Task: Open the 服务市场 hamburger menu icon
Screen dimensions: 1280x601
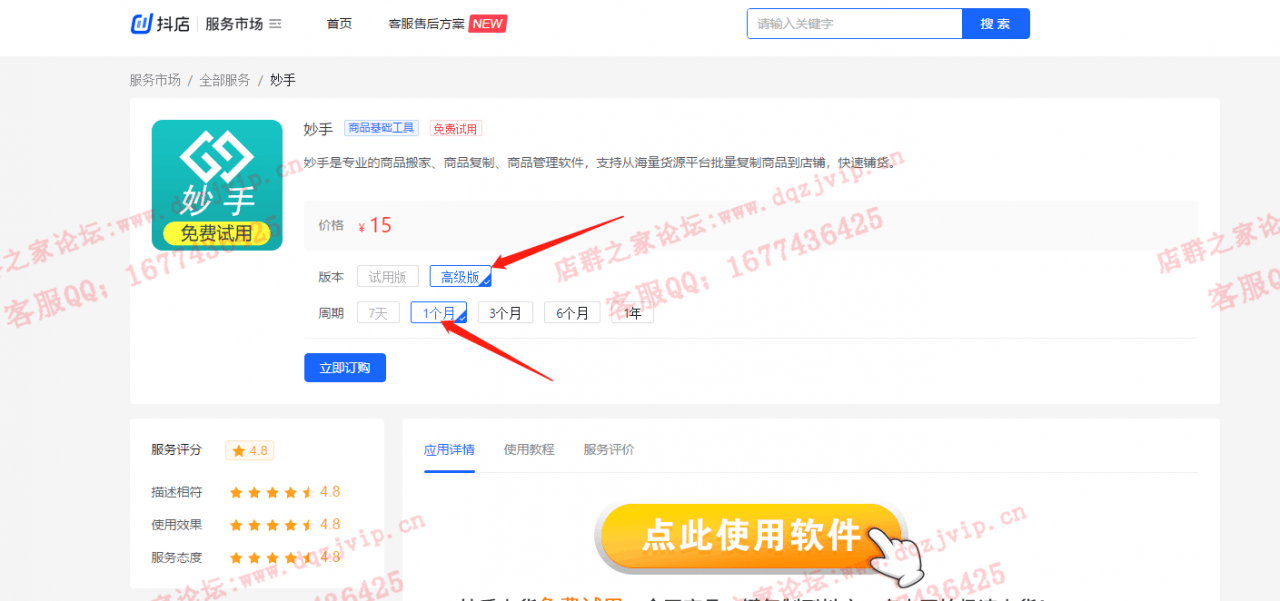Action: pyautogui.click(x=276, y=24)
